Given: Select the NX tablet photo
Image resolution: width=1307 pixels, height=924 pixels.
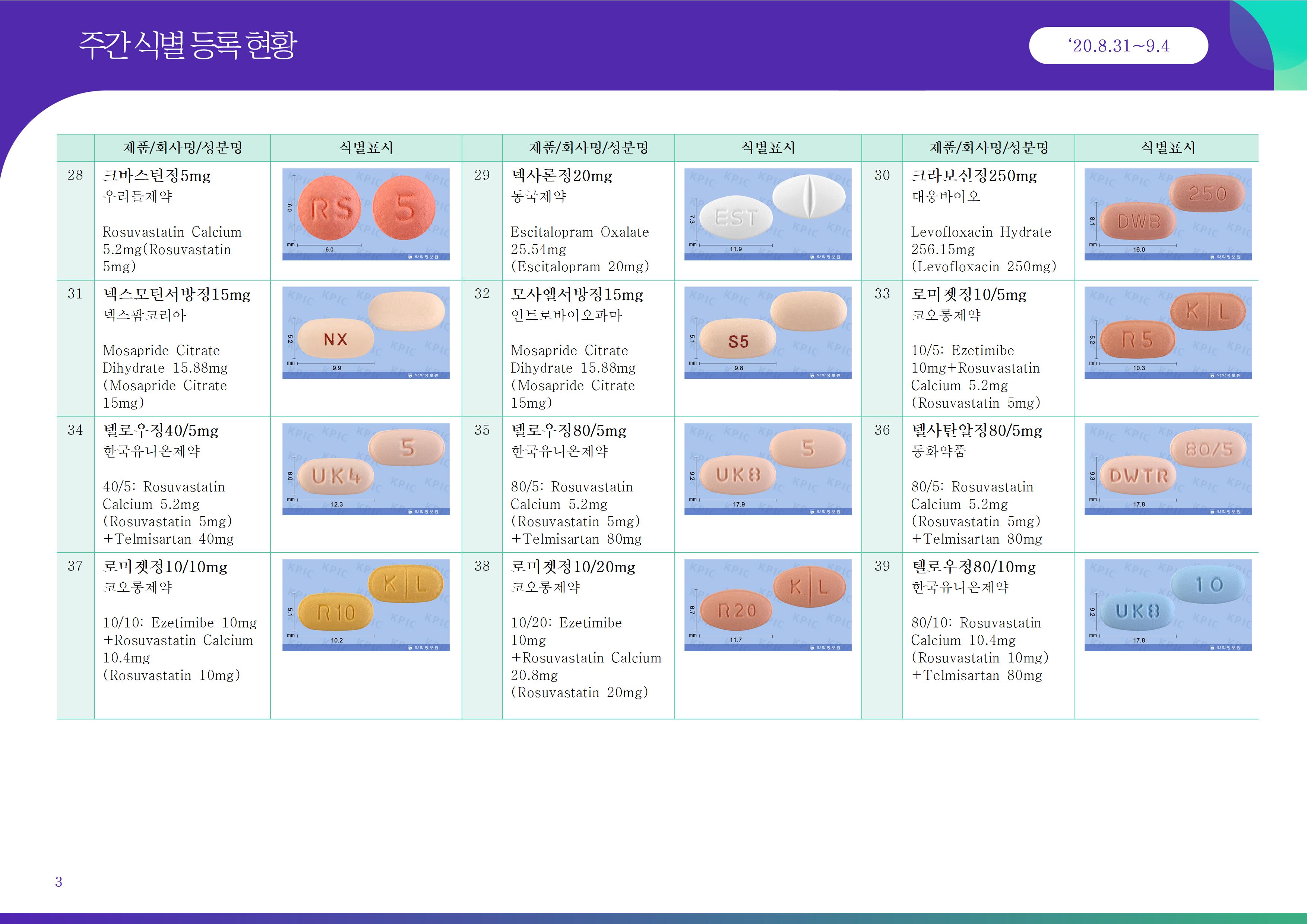Looking at the screenshot, I should (x=365, y=332).
